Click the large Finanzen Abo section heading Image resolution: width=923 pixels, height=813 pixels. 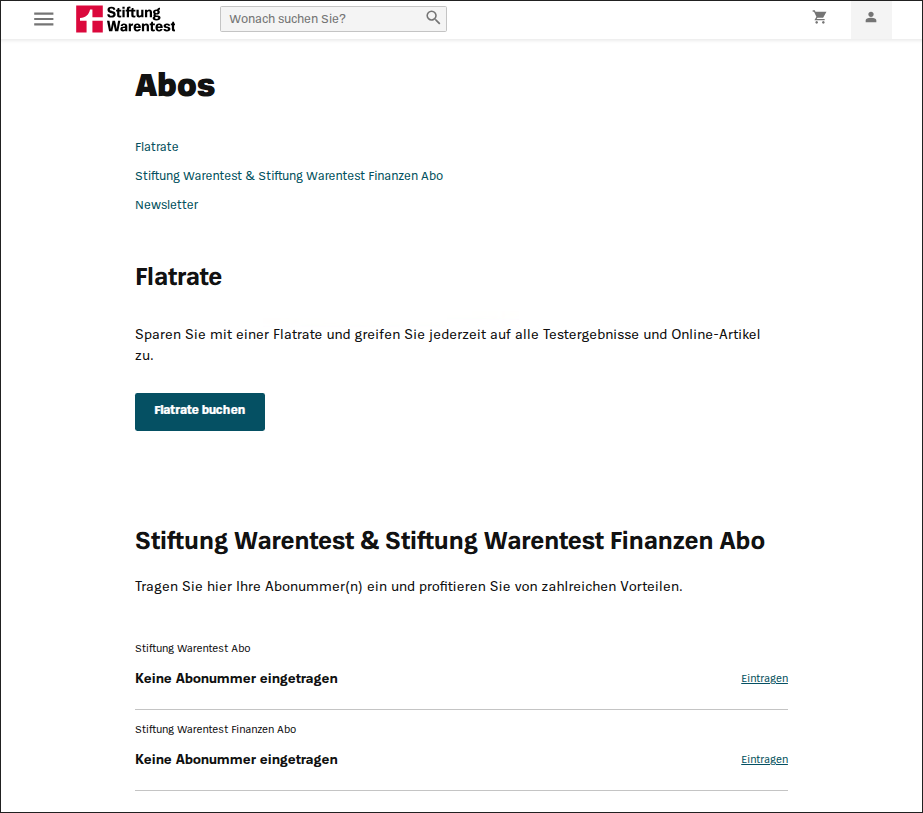click(449, 541)
